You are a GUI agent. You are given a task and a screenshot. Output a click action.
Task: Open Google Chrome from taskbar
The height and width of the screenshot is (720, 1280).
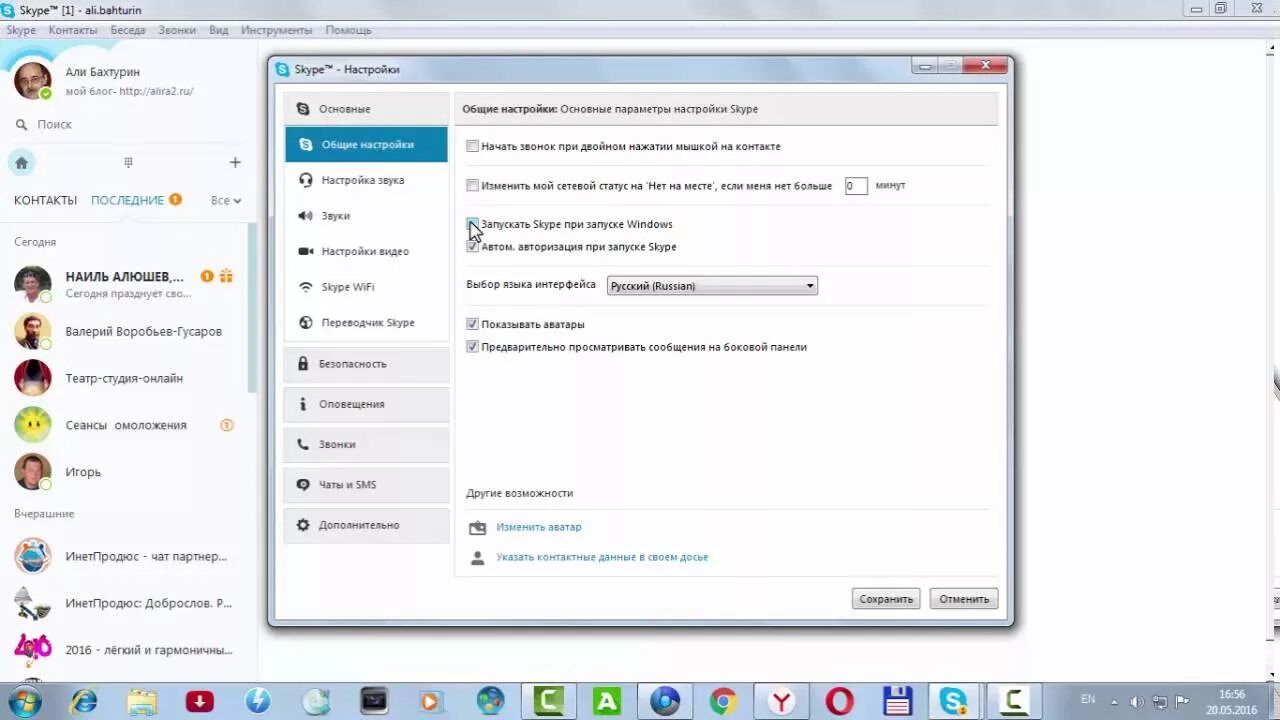(x=723, y=702)
